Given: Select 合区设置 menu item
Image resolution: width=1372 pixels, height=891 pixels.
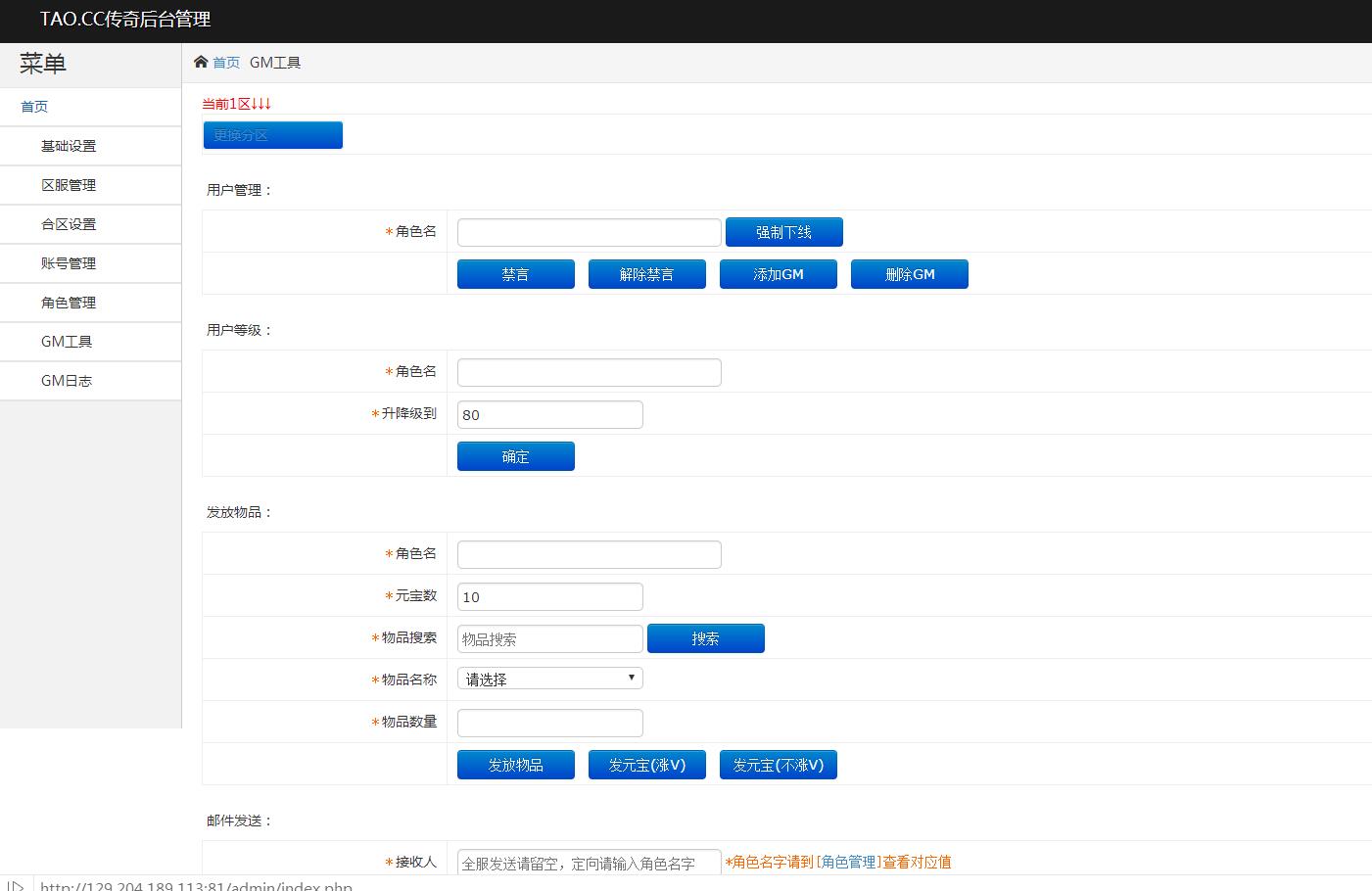Looking at the screenshot, I should 69,224.
